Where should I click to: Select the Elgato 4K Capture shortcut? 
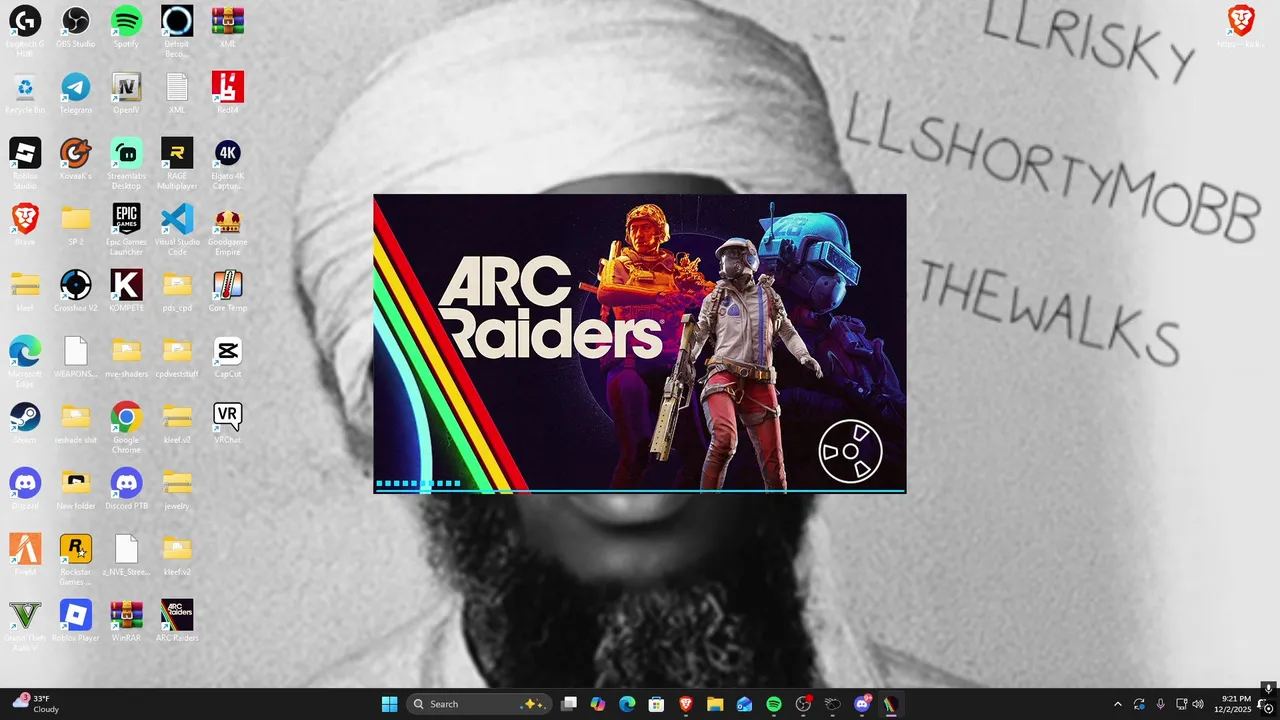228,162
